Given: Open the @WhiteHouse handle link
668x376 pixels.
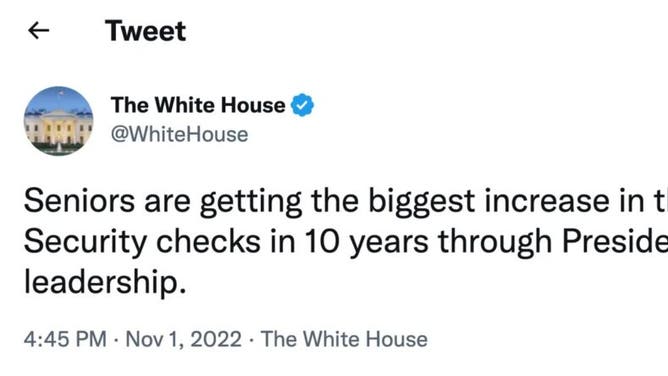Looking at the screenshot, I should point(179,135).
